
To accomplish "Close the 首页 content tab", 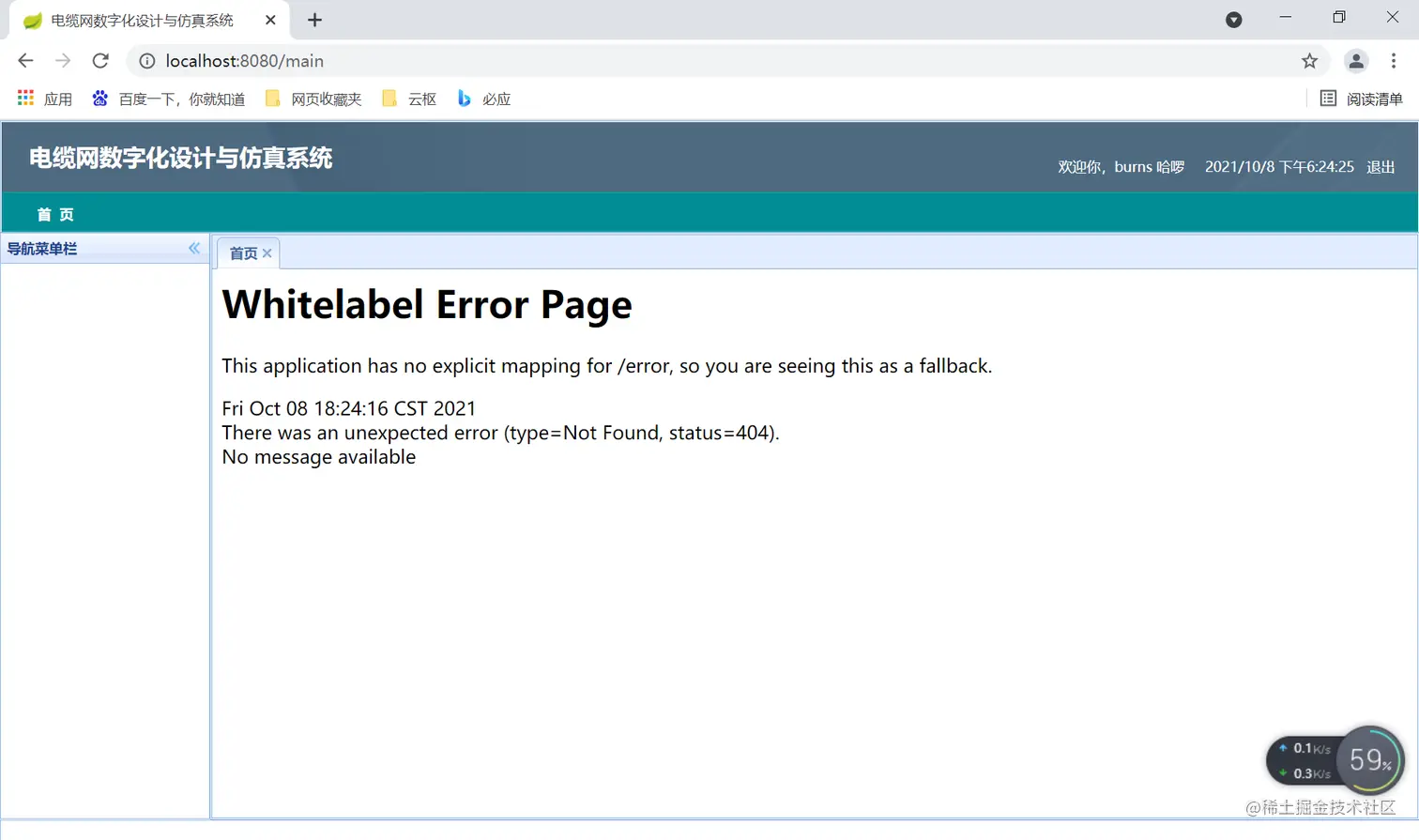I will [267, 253].
